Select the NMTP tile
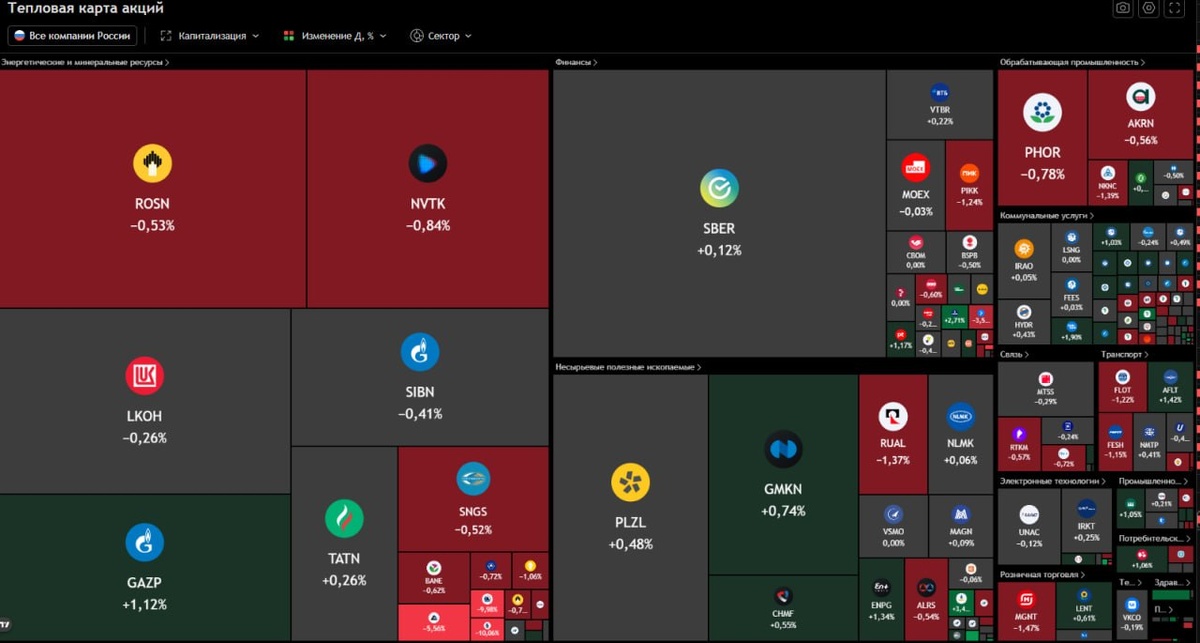Image resolution: width=1200 pixels, height=643 pixels. [x=1149, y=441]
